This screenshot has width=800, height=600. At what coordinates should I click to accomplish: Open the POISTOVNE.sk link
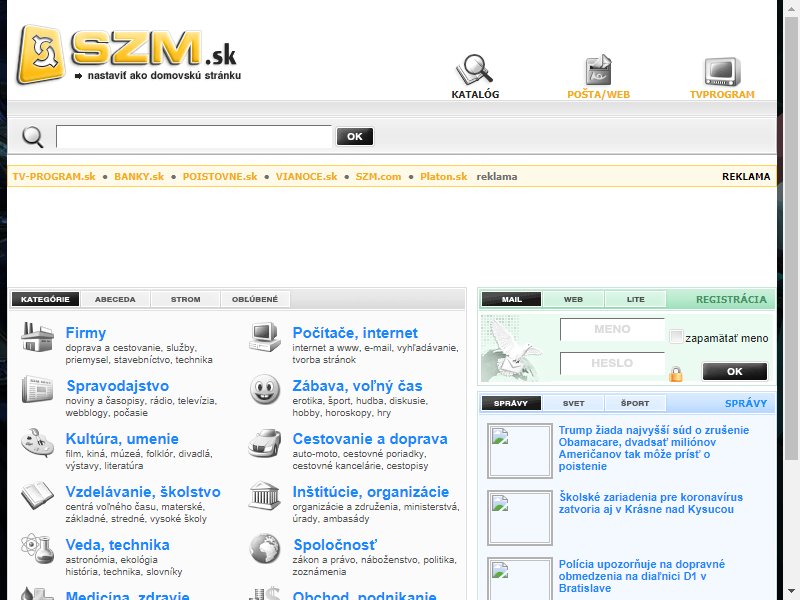220,177
